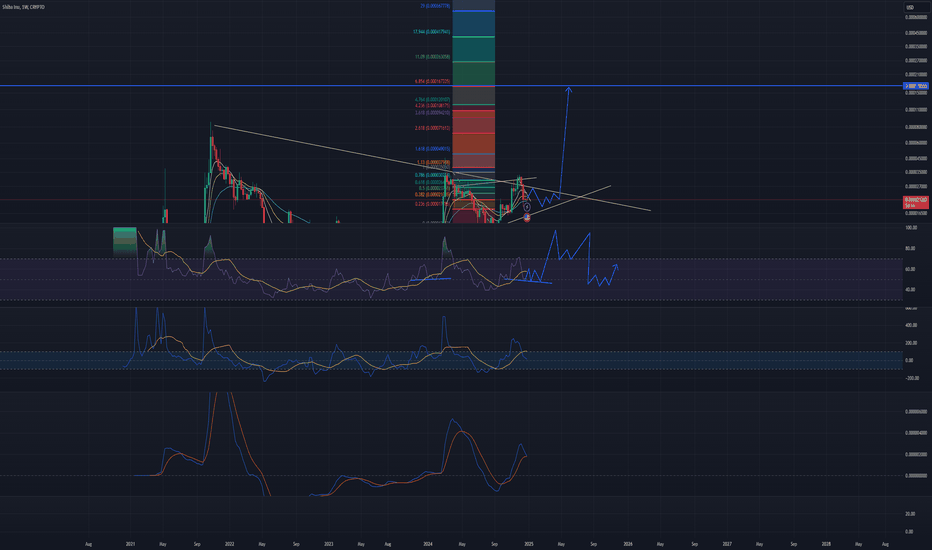Click the 2025 label on the time axis
The image size is (932, 550).
coord(528,544)
